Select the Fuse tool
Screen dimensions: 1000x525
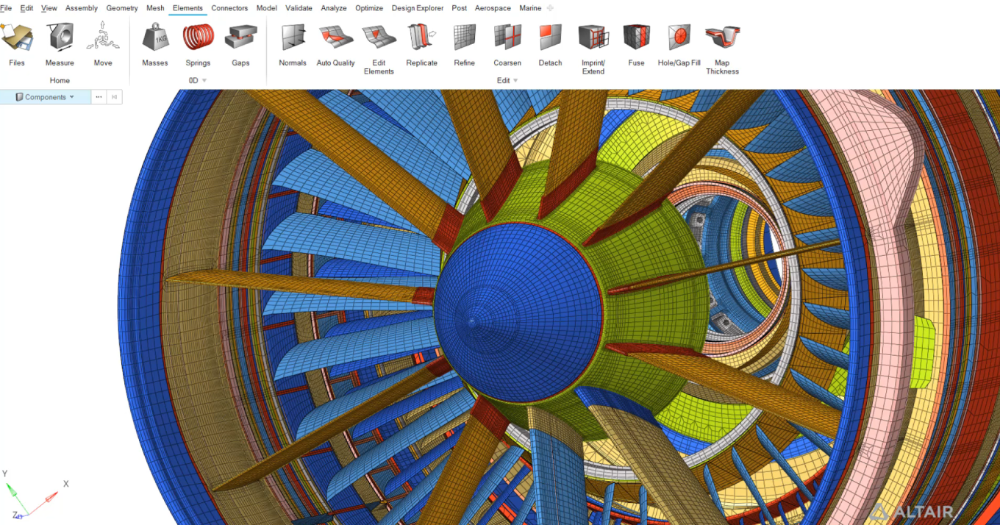636,43
